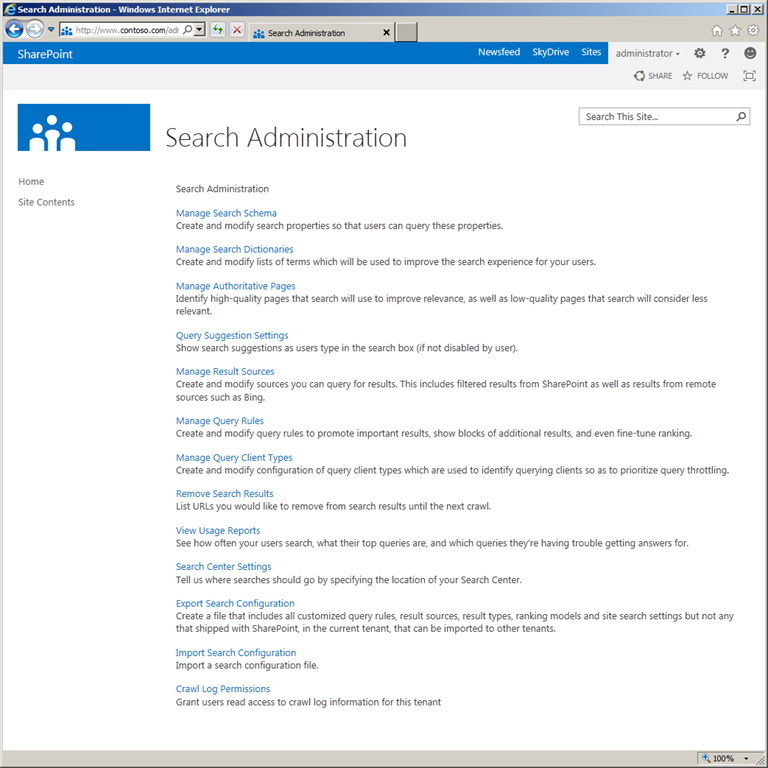Open Import Search Configuration
768x768 pixels.
point(236,653)
